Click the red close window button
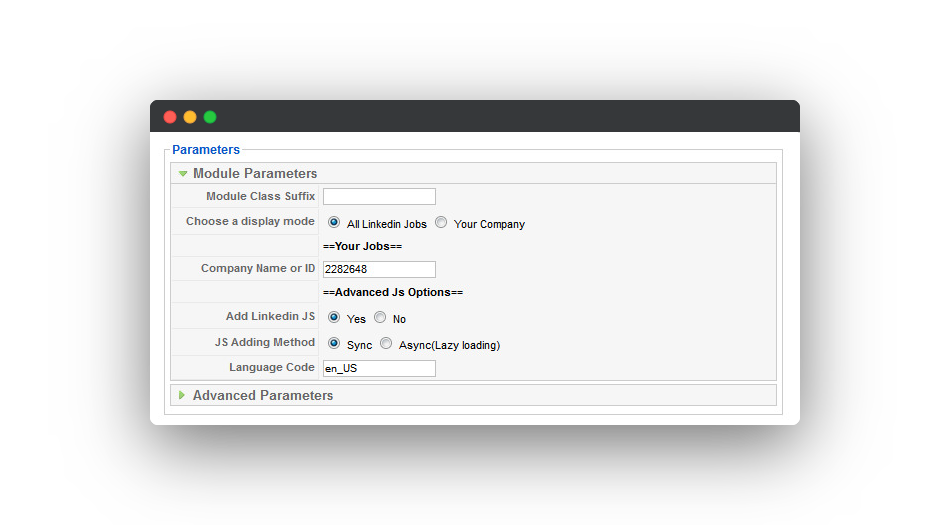Screen dimensions: 950x525 tap(170, 117)
